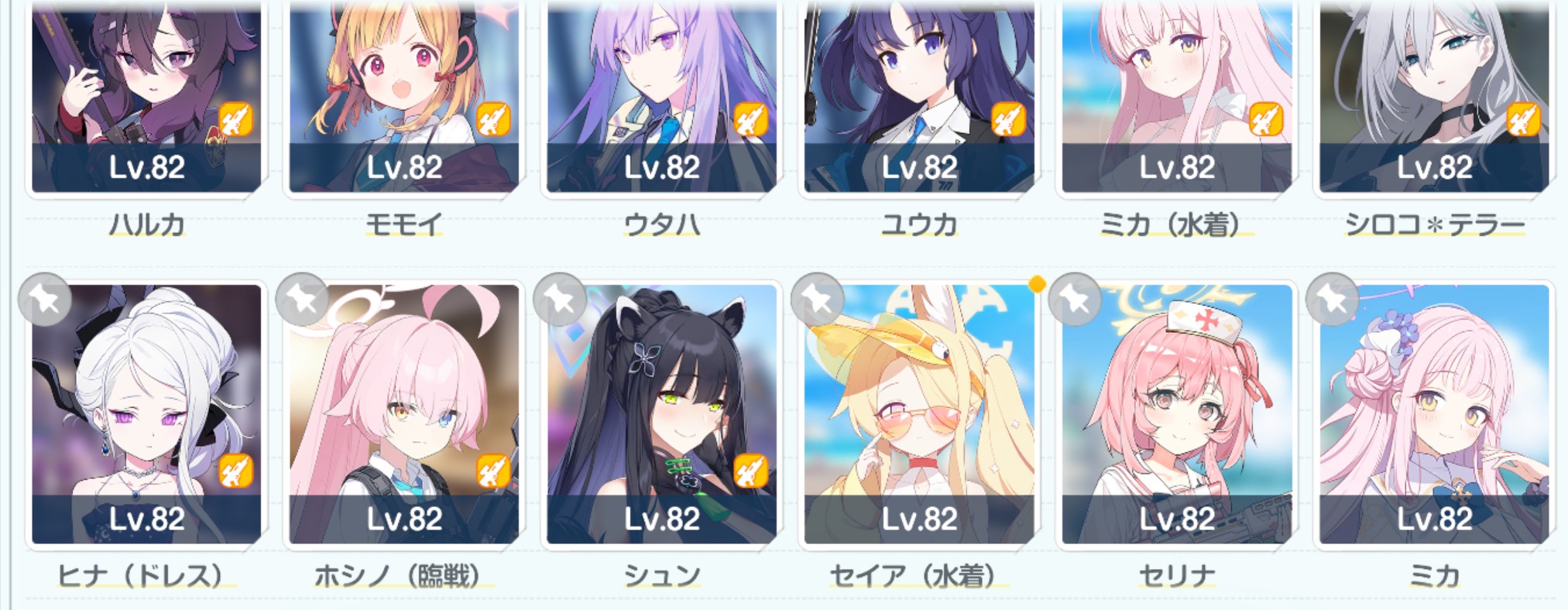Open the ユウカ student card
Screen dimensions: 1568x610
tap(919, 96)
